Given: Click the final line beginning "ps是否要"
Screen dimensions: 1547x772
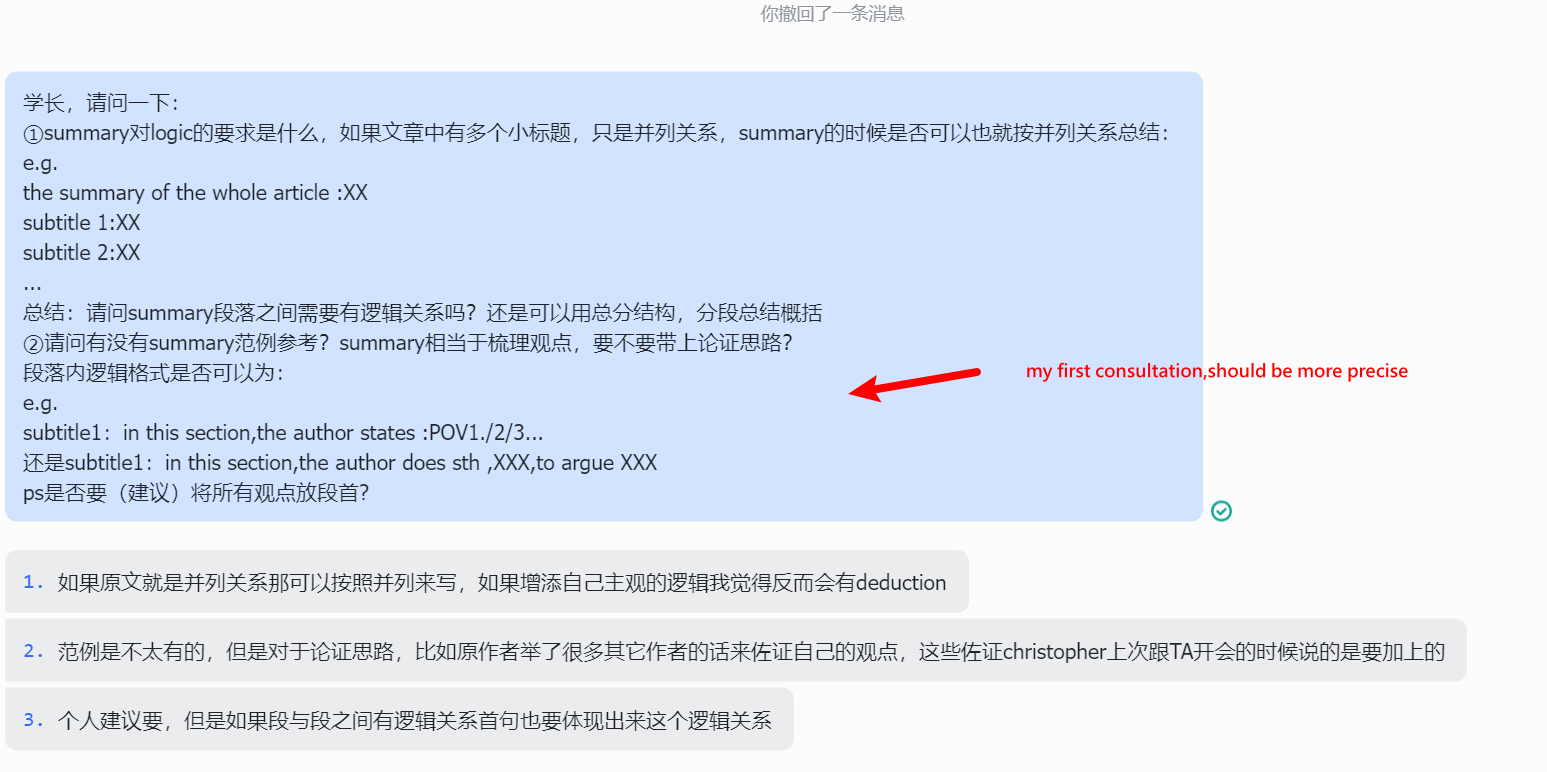Looking at the screenshot, I should pos(196,493).
